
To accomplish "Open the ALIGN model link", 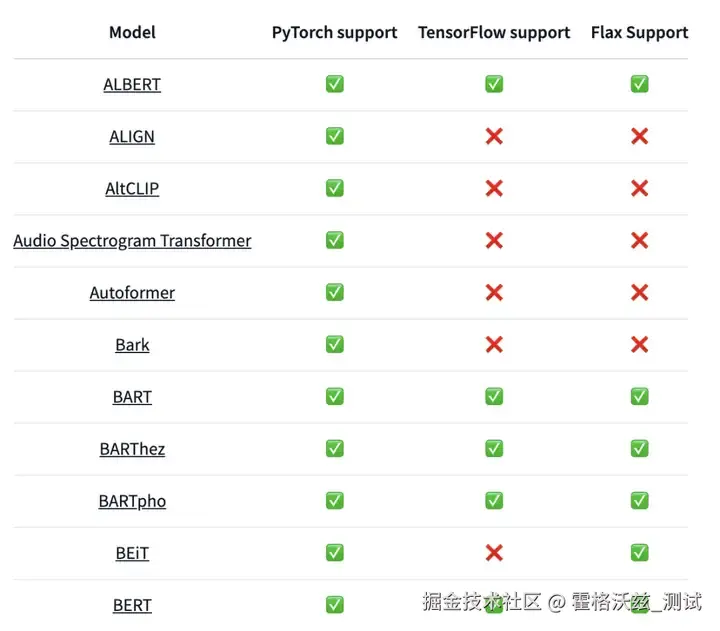I will pos(132,137).
